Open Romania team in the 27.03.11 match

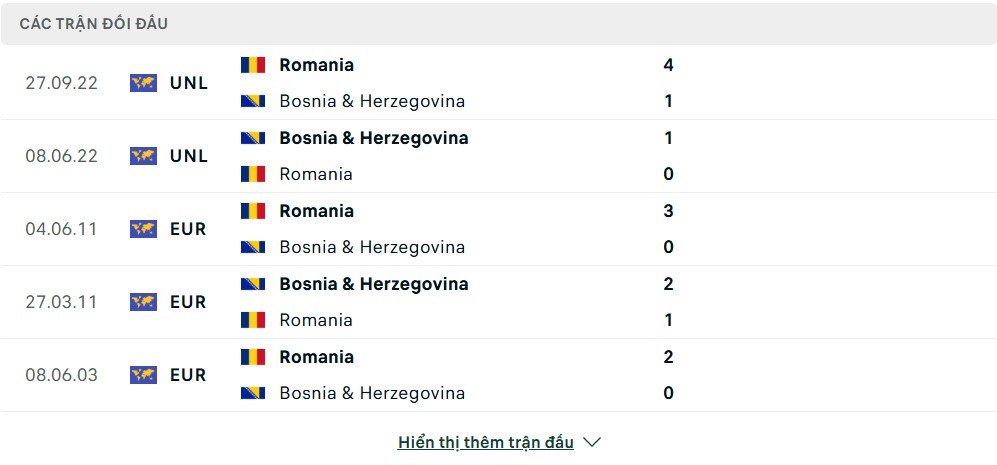click(316, 320)
